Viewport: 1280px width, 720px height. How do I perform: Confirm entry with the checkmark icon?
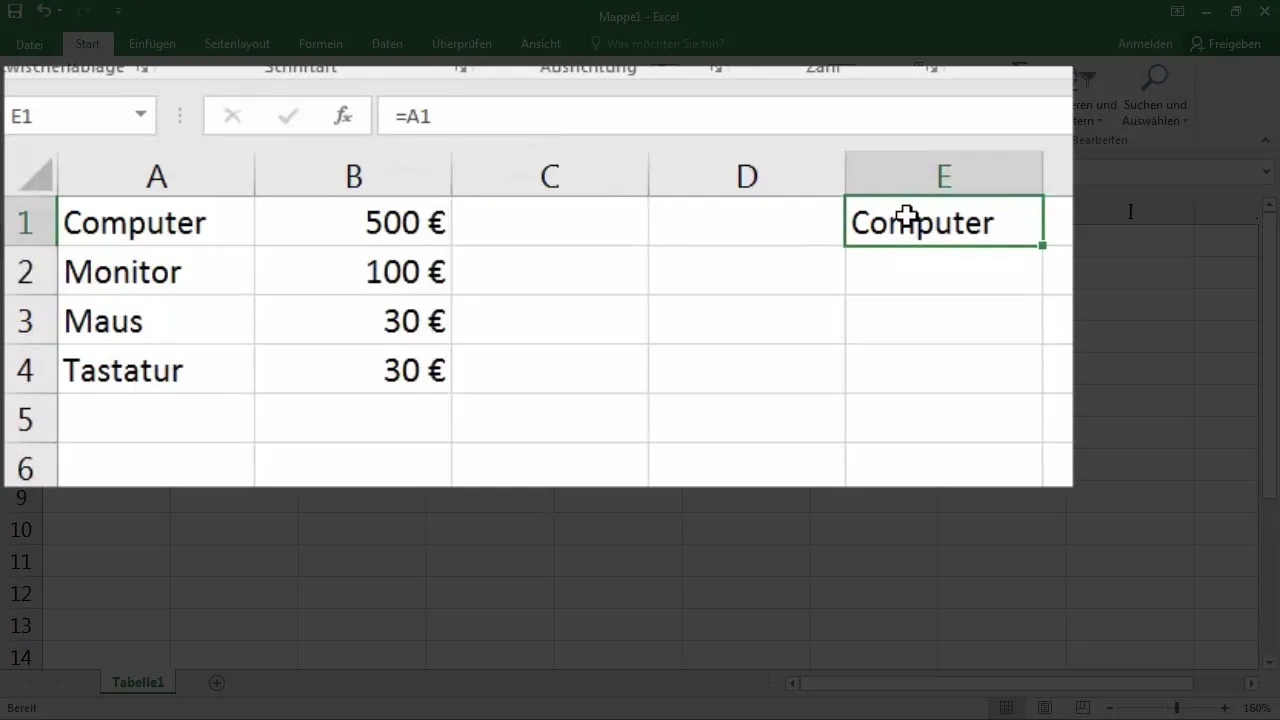(288, 116)
